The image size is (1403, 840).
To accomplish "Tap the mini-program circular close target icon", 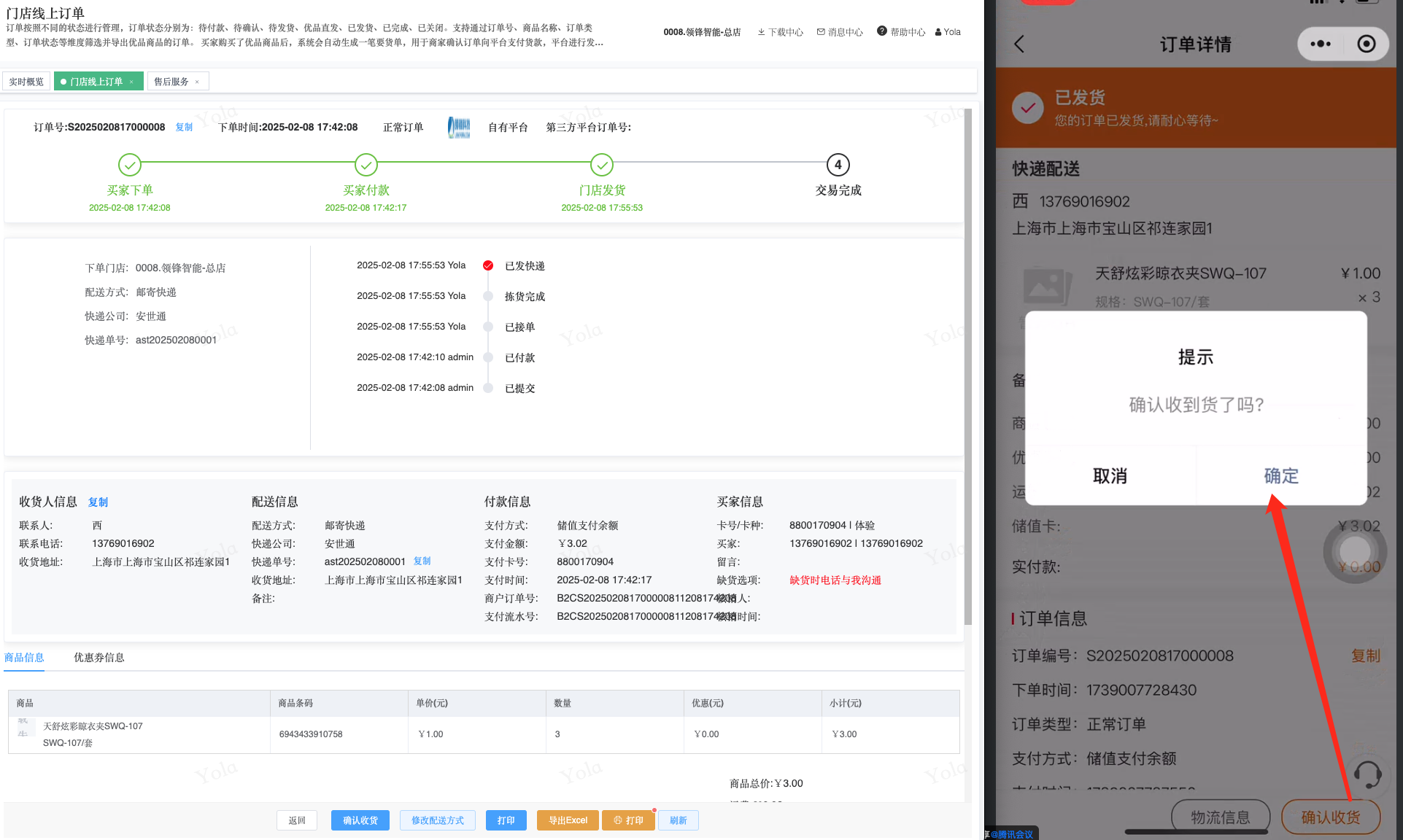I will tap(1366, 44).
